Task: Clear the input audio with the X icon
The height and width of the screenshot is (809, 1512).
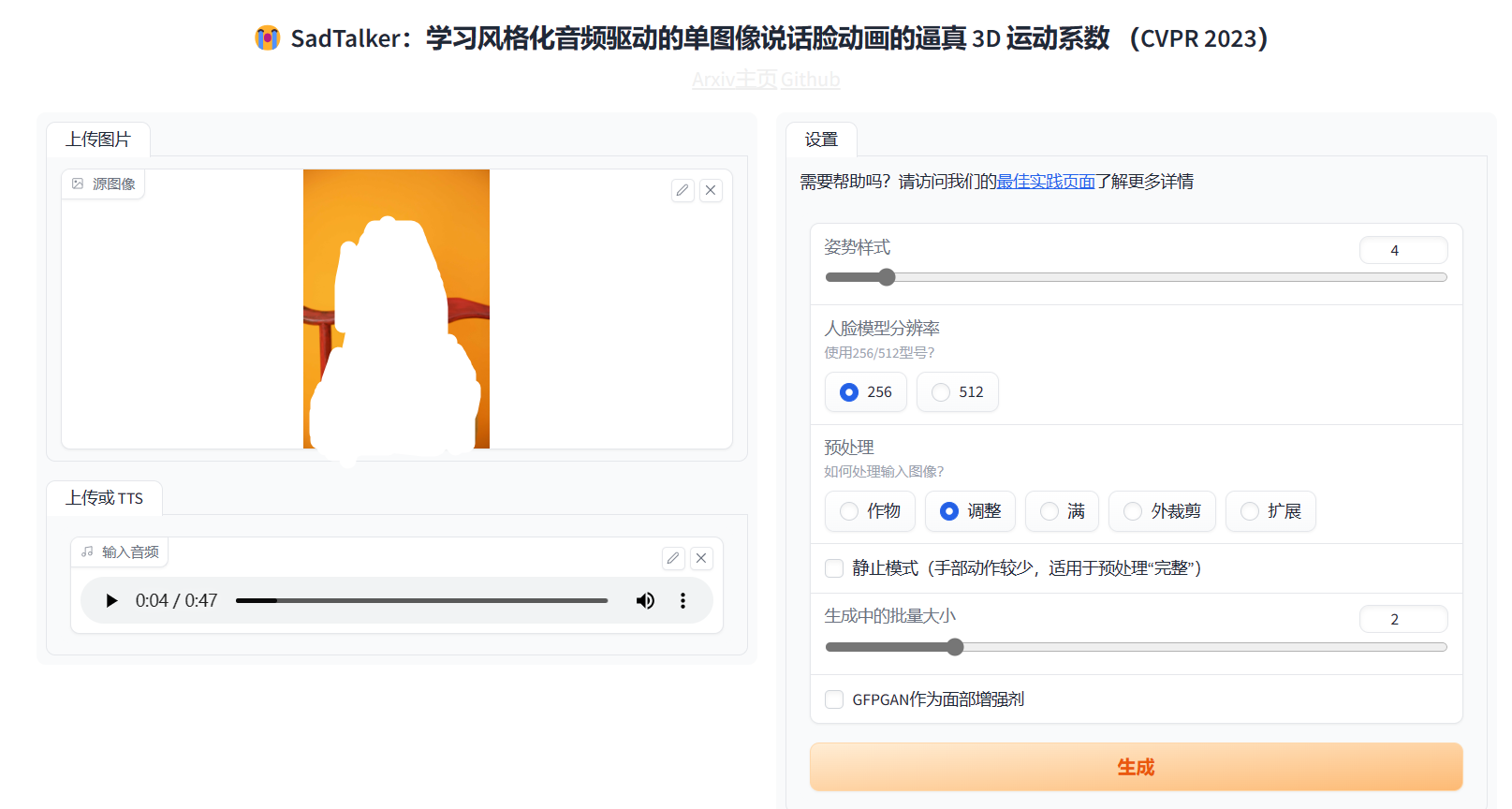Action: (x=701, y=558)
